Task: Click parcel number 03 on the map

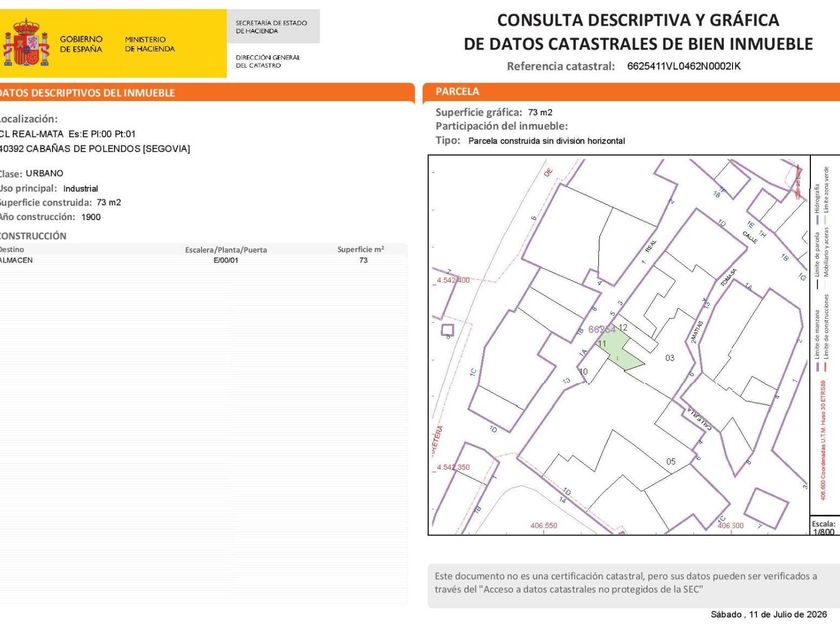Action: point(670,358)
